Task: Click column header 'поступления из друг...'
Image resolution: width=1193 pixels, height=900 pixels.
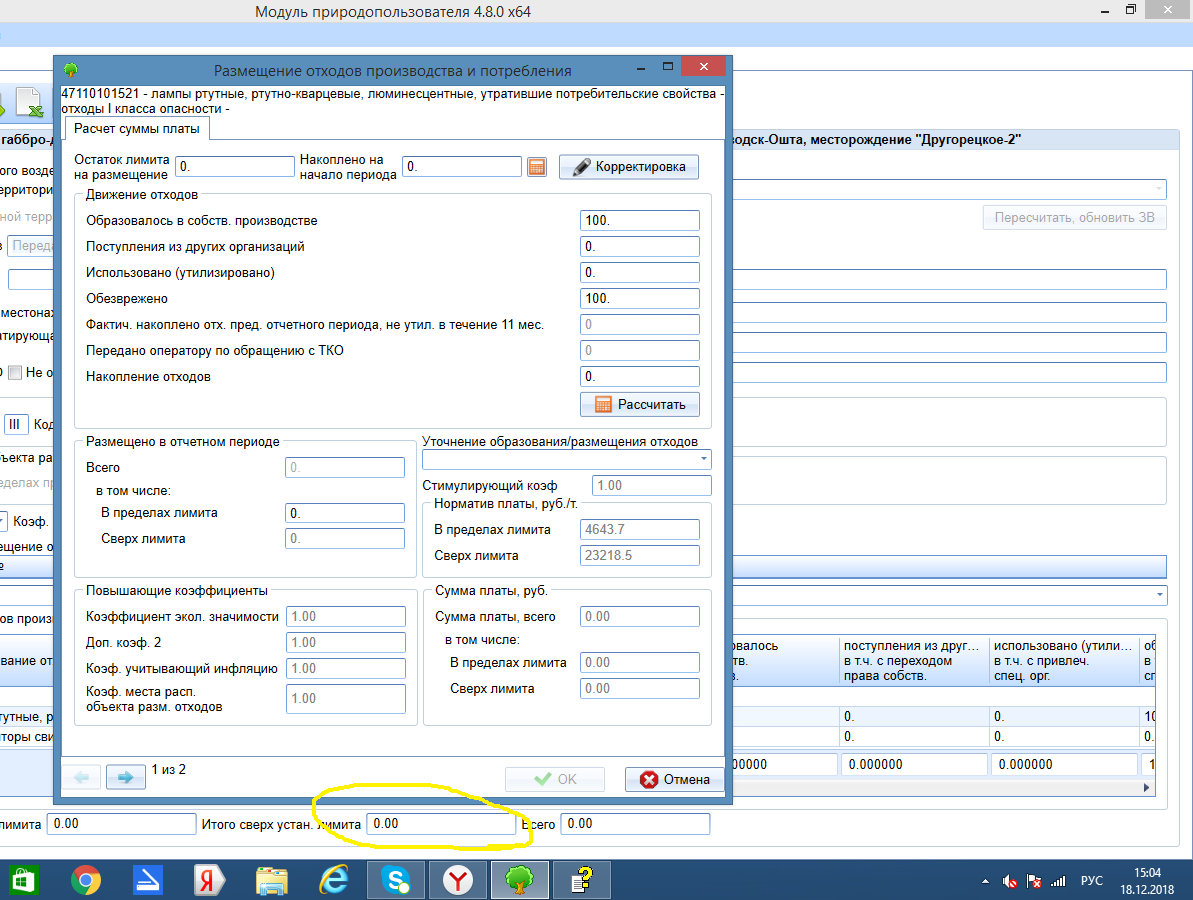Action: (x=913, y=660)
